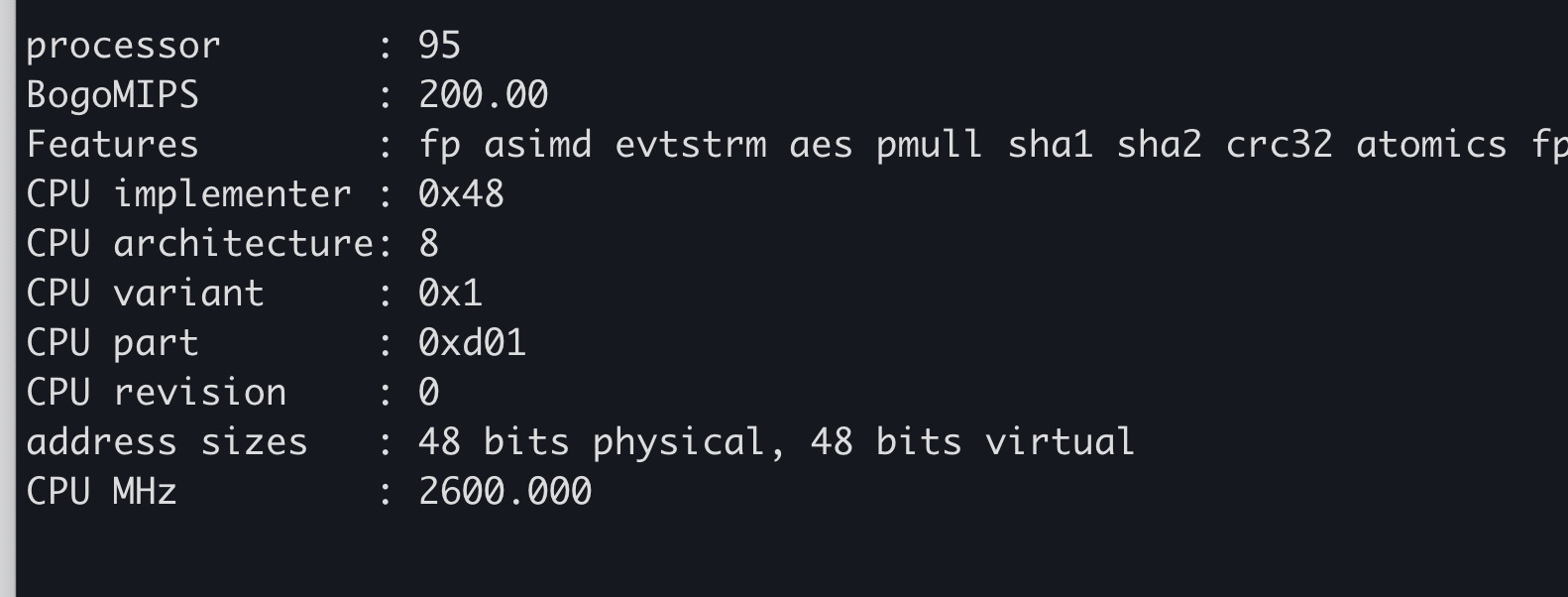Click the 'atomics' feature flag
This screenshot has width=1568, height=597.
(x=1430, y=145)
